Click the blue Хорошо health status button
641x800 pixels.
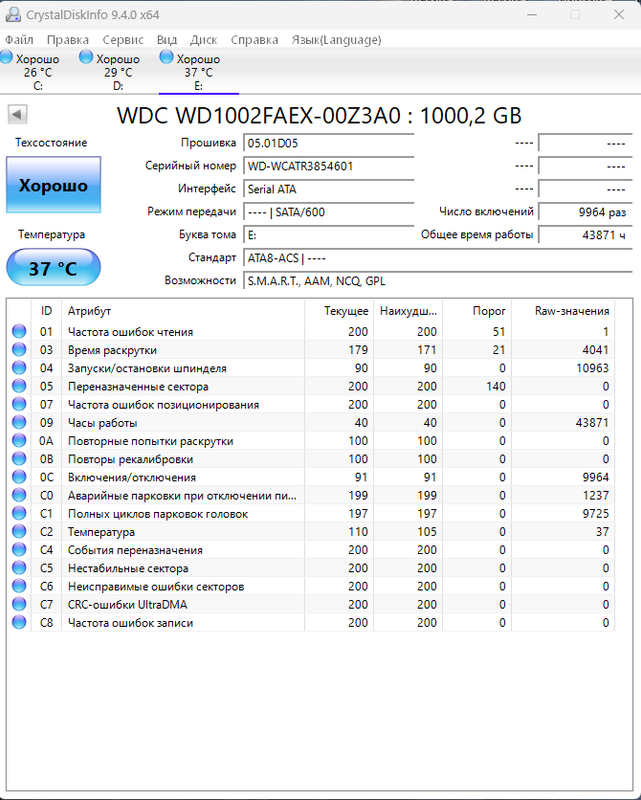tap(54, 185)
